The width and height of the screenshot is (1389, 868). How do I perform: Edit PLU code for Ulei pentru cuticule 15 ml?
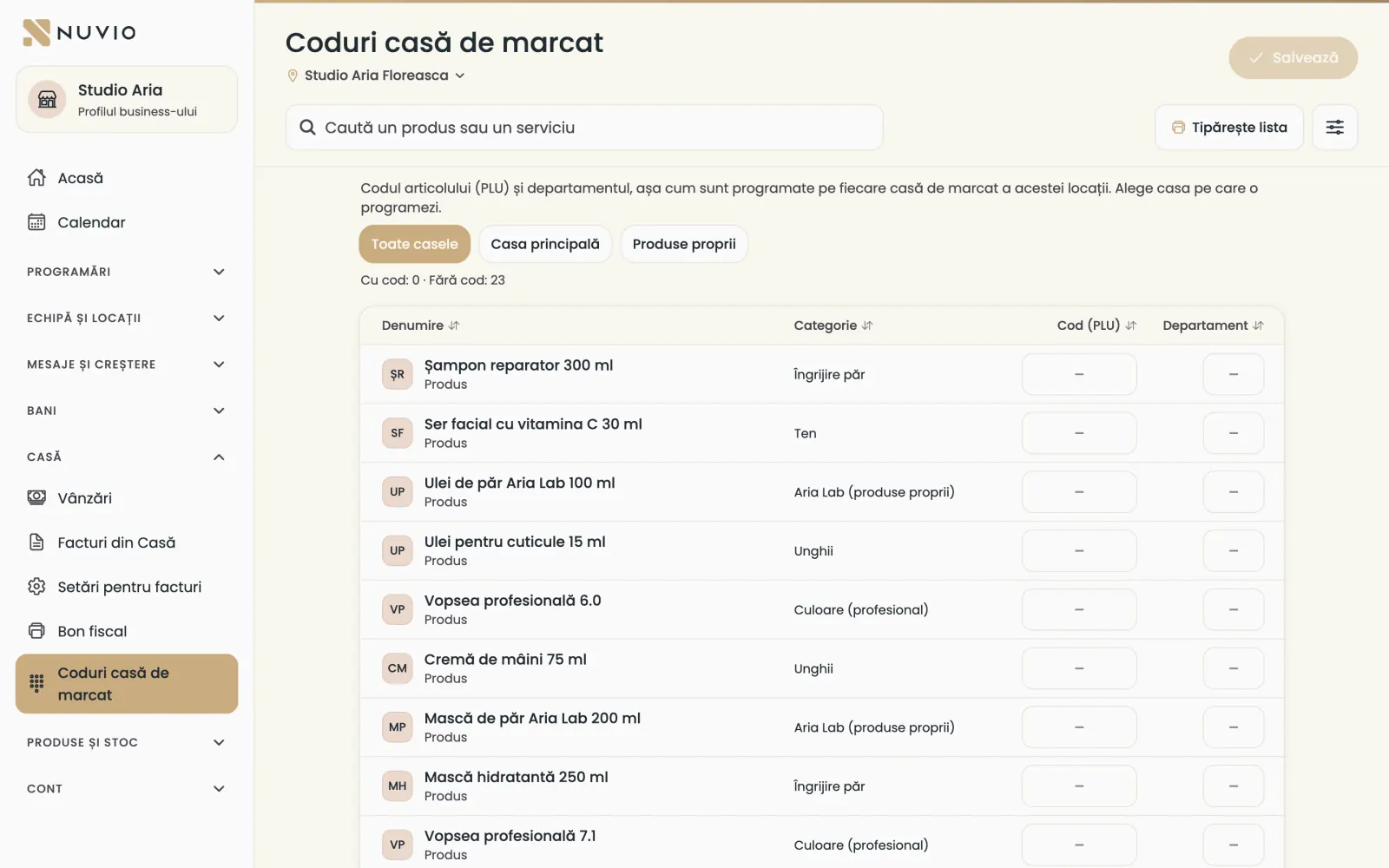point(1079,551)
